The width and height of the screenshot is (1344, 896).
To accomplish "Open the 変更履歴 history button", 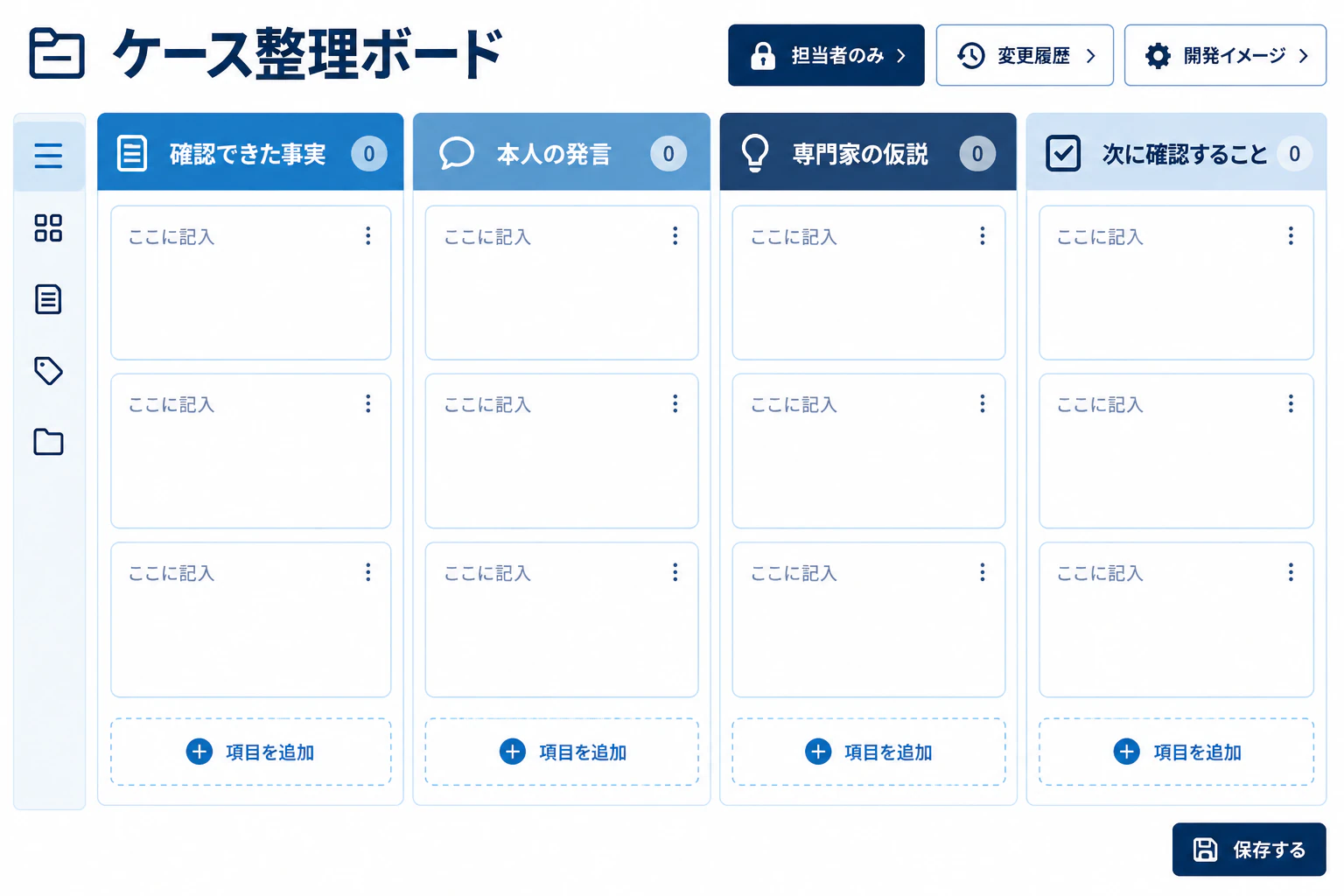I will 1025,55.
